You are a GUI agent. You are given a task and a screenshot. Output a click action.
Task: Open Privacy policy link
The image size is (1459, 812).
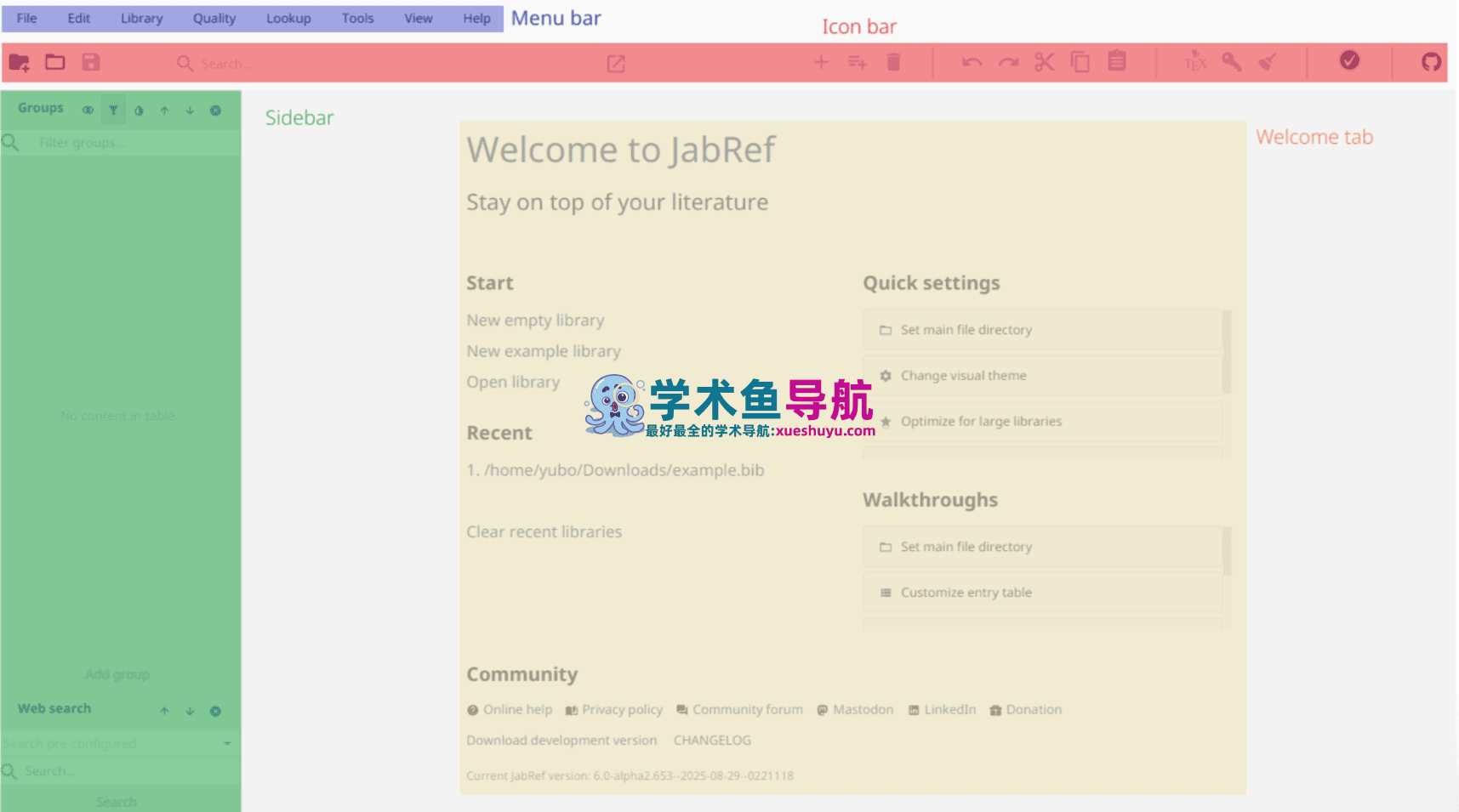tap(614, 710)
